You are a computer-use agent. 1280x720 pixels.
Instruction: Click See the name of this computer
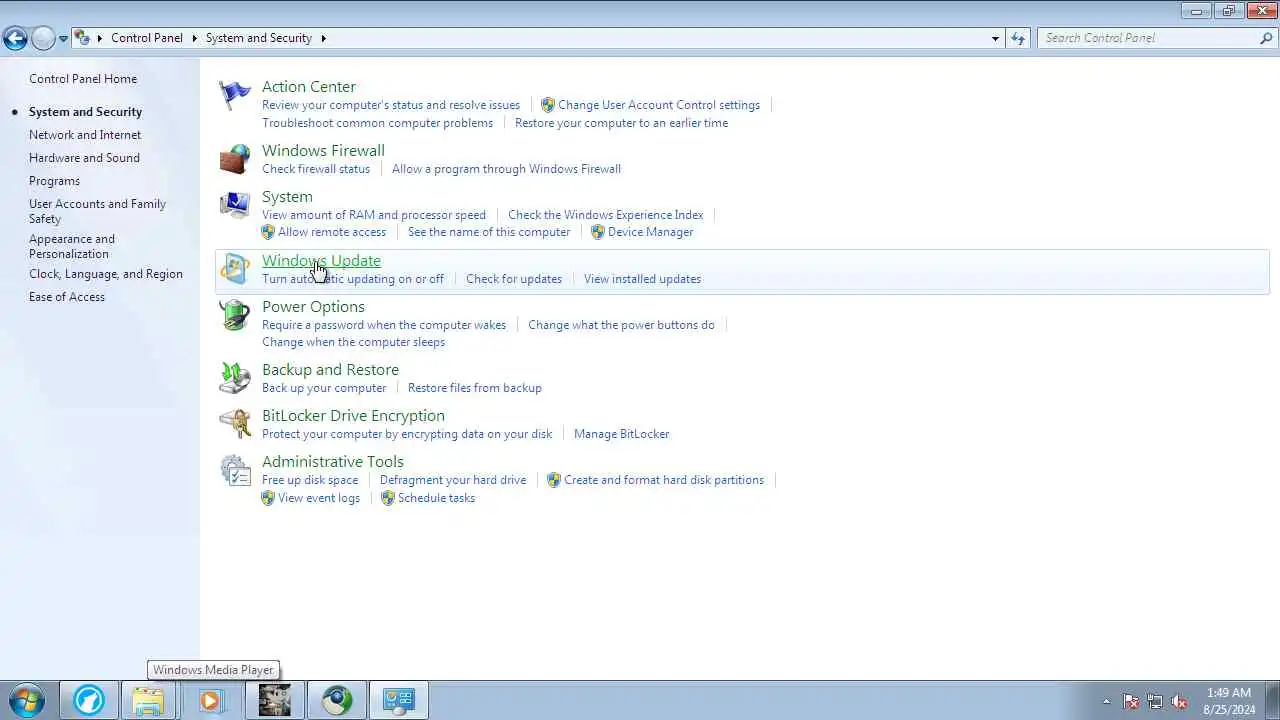(489, 232)
